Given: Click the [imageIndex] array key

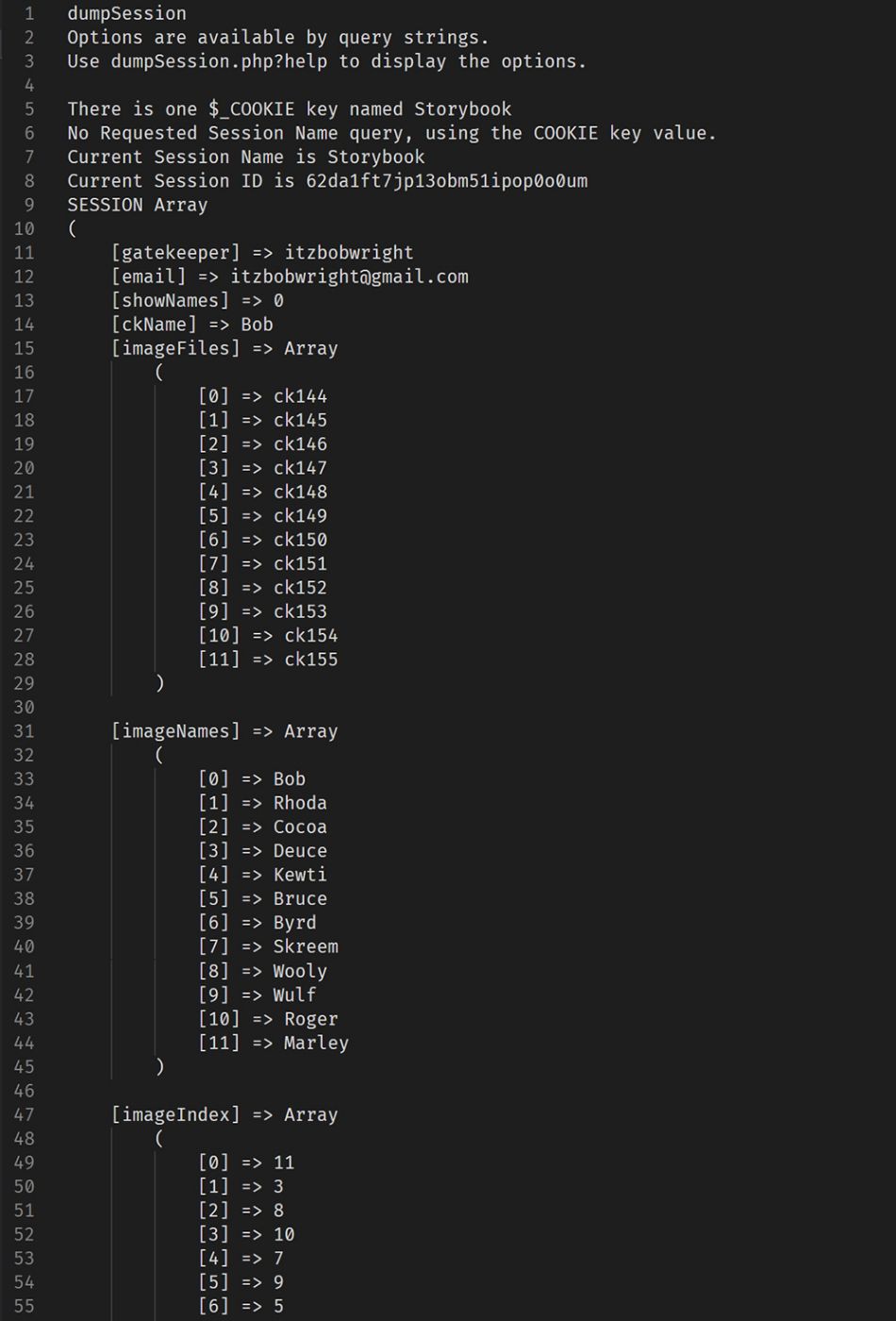Looking at the screenshot, I should click(175, 1114).
